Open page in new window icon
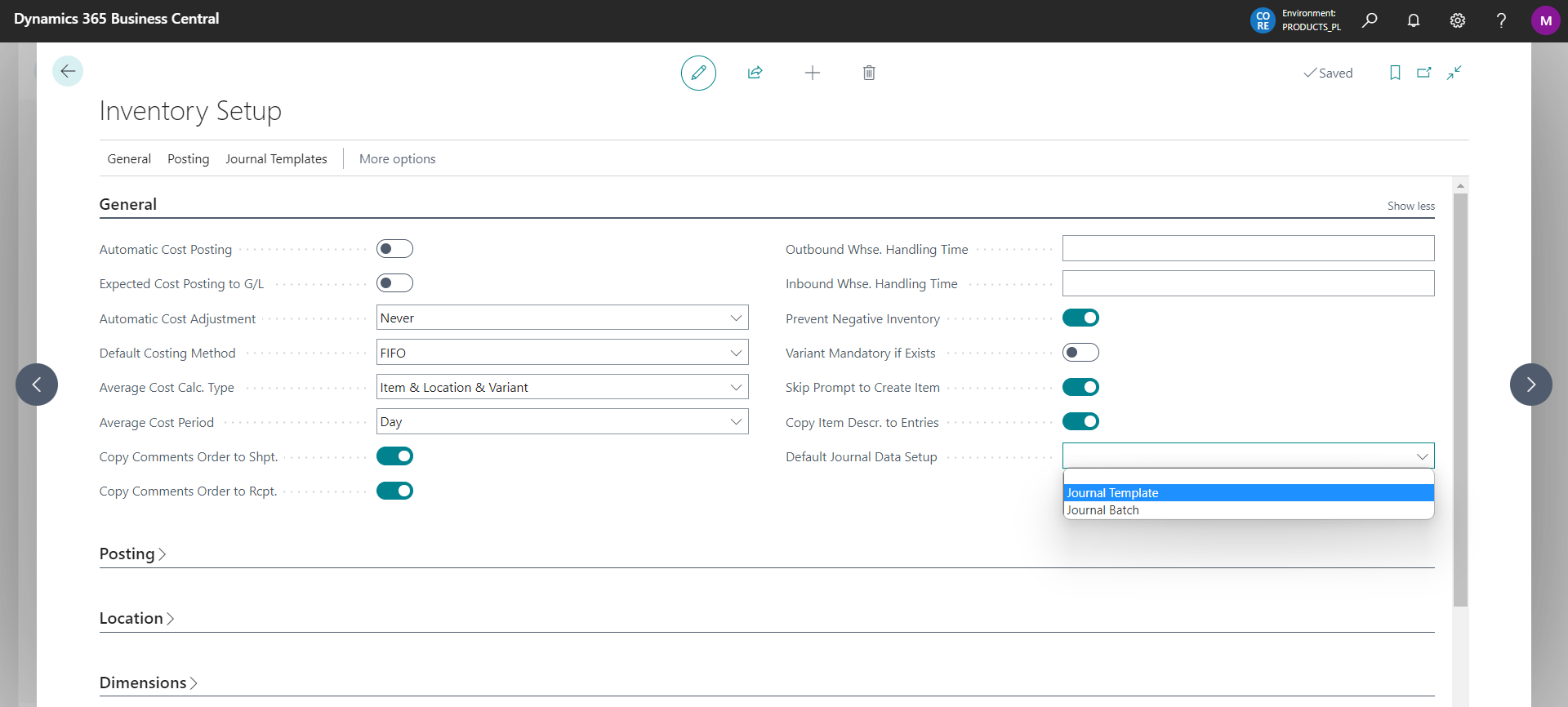The width and height of the screenshot is (1568, 707). pyautogui.click(x=1424, y=73)
